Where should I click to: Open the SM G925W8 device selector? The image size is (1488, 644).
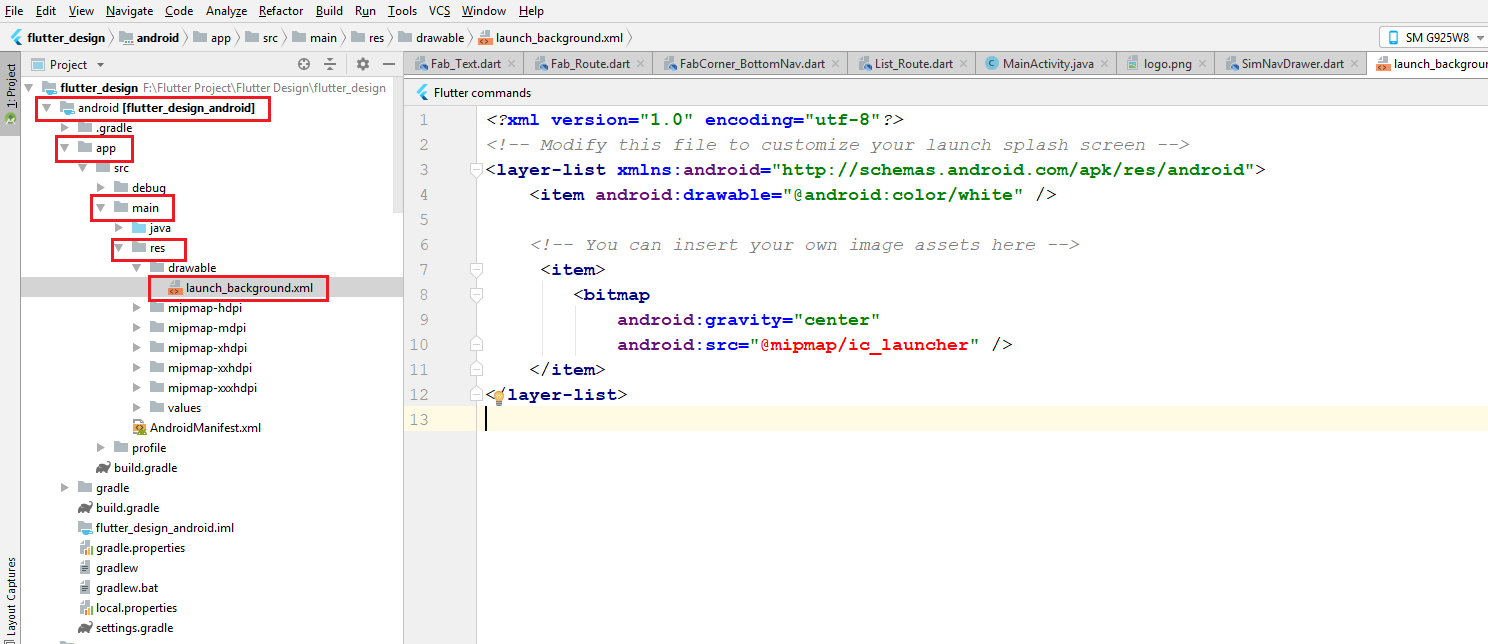[1433, 37]
